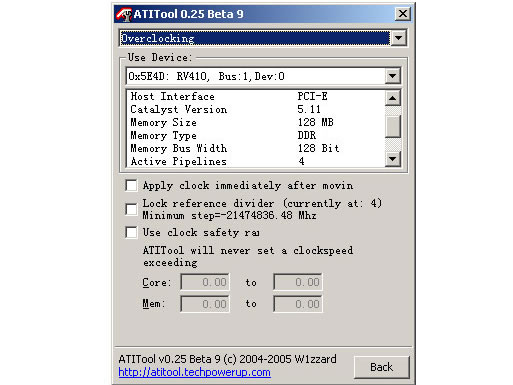Screen dimensions: 513x385
Task: Click the Mem maximum clock field
Action: click(x=298, y=304)
